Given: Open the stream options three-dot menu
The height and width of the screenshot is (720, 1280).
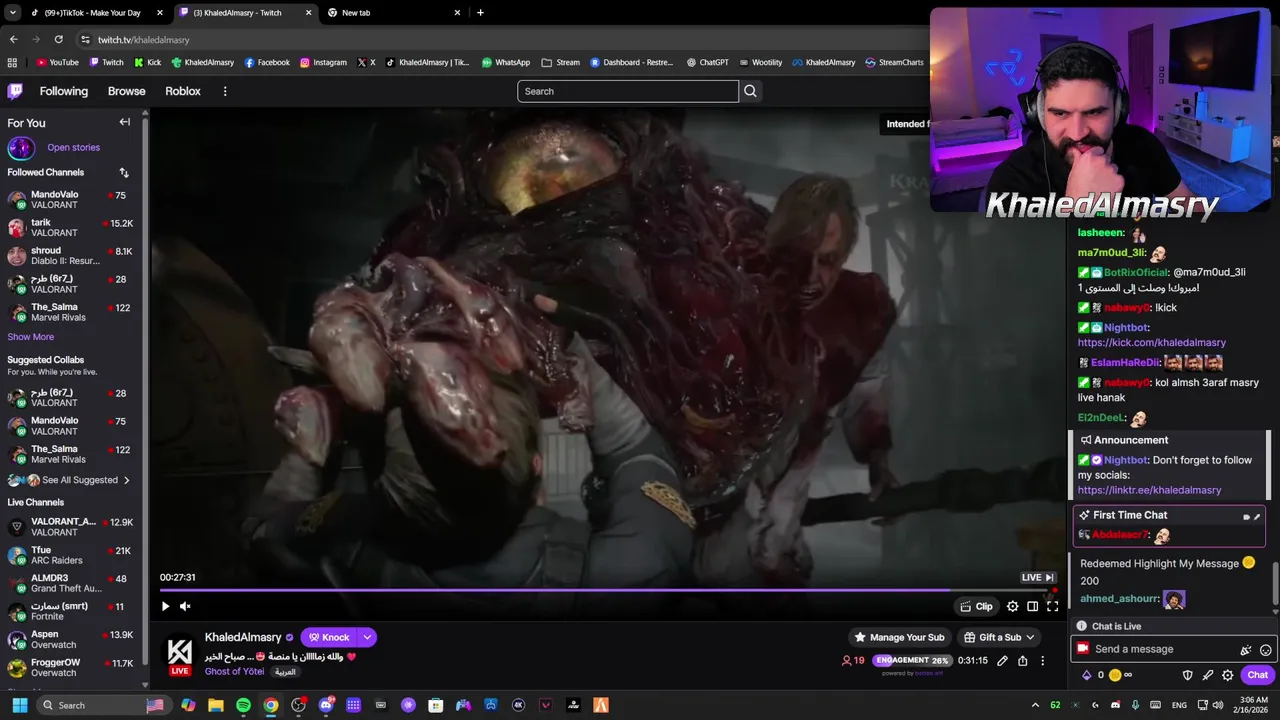Looking at the screenshot, I should tap(1042, 660).
